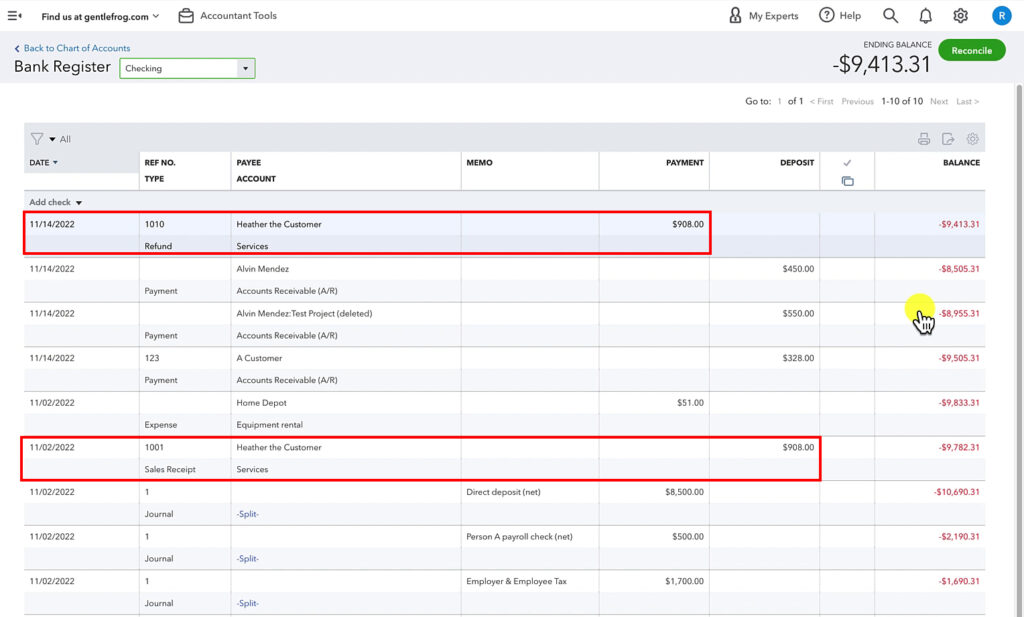Click the batch select column icon
This screenshot has height=617, width=1024.
pos(848,181)
